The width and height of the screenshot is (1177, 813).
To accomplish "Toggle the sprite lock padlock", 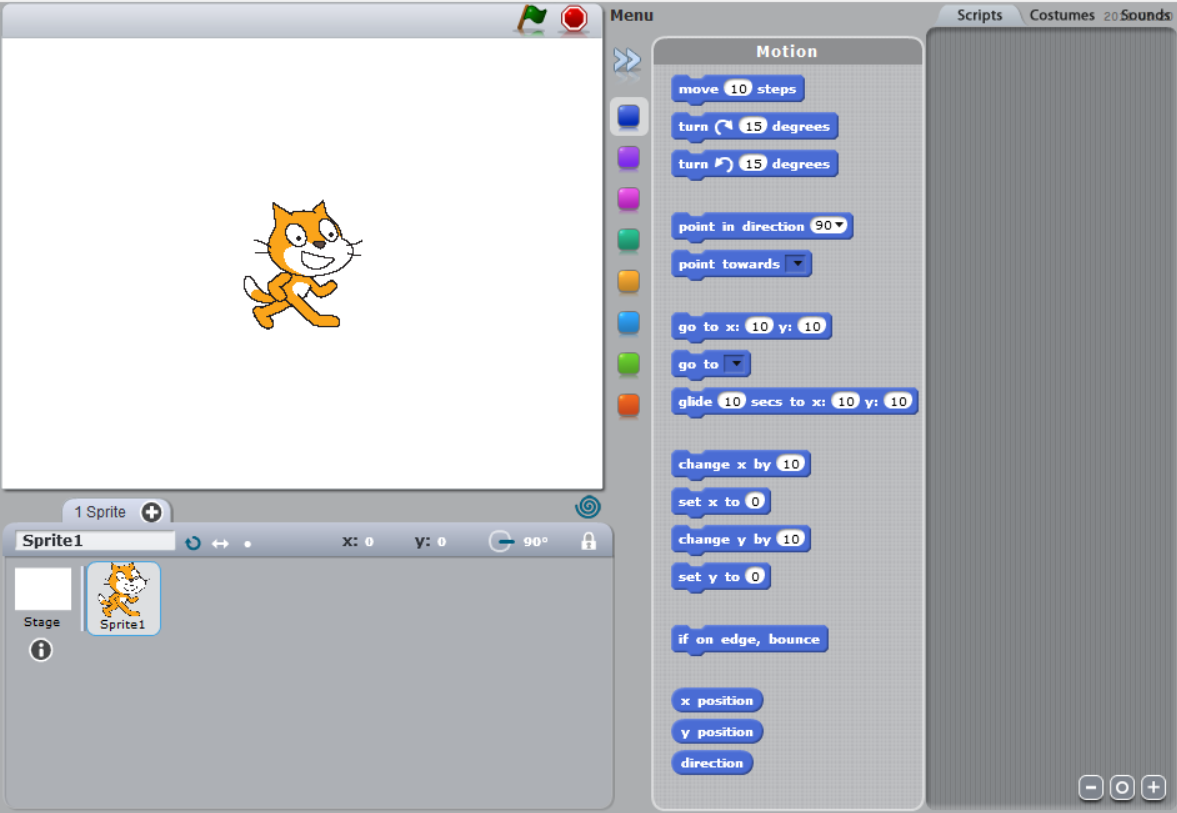I will tap(589, 541).
